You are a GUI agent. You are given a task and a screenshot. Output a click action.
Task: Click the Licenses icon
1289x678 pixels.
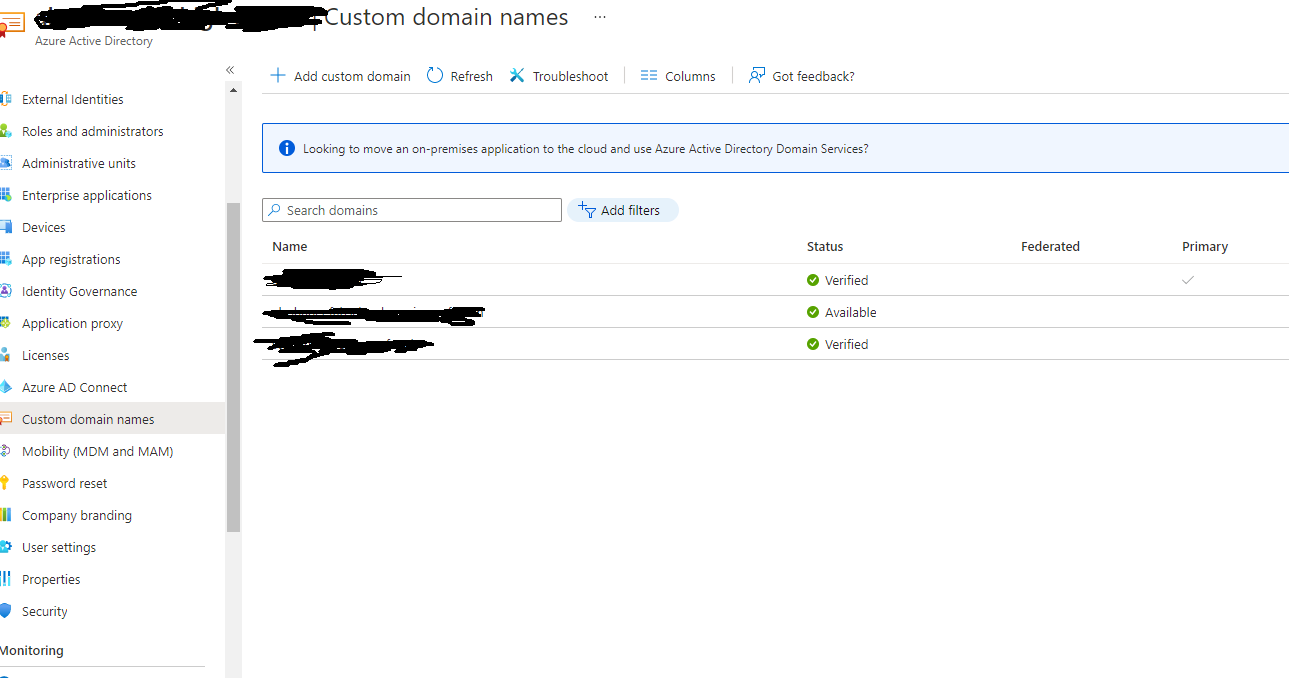pos(6,355)
